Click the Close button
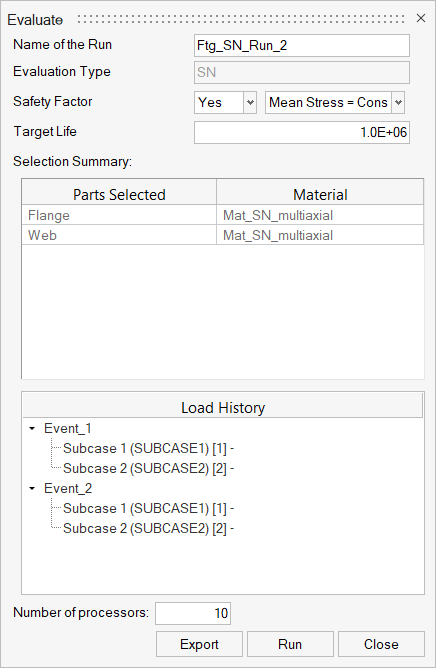The width and height of the screenshot is (436, 668). [x=381, y=644]
